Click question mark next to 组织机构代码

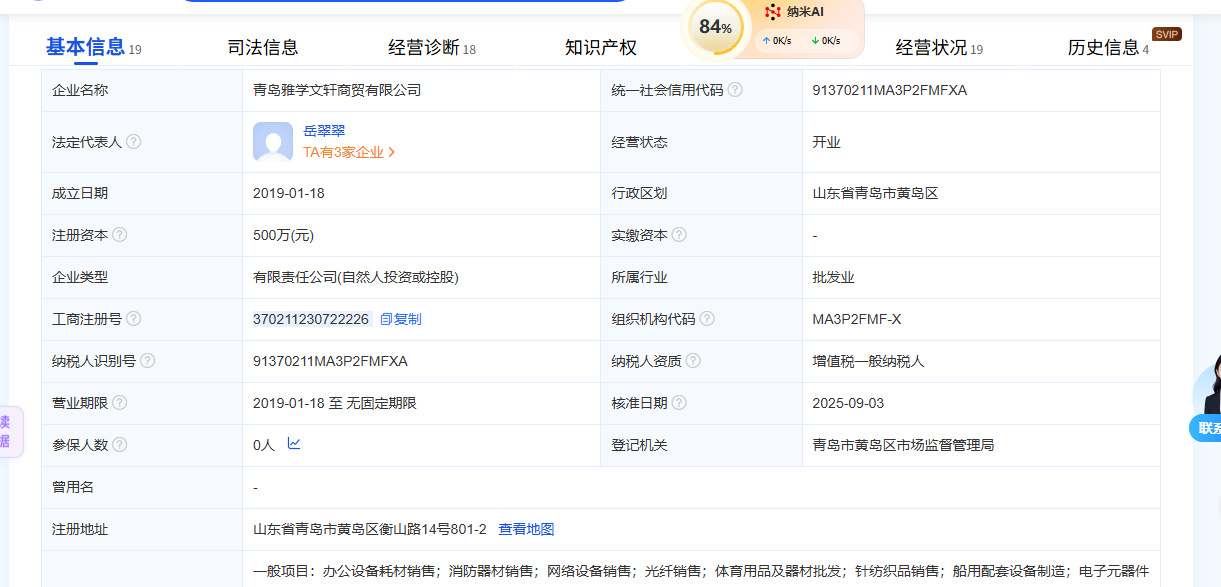pyautogui.click(x=707, y=319)
